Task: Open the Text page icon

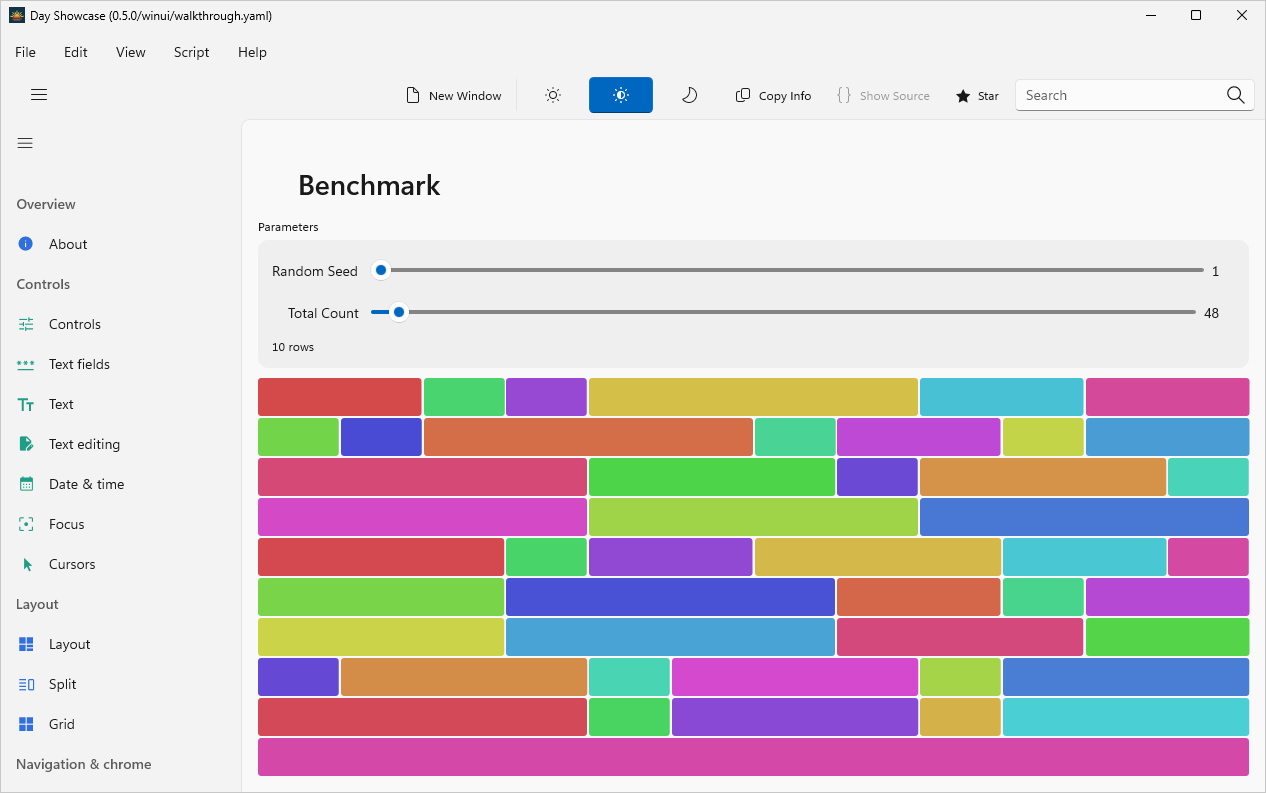Action: [x=26, y=404]
